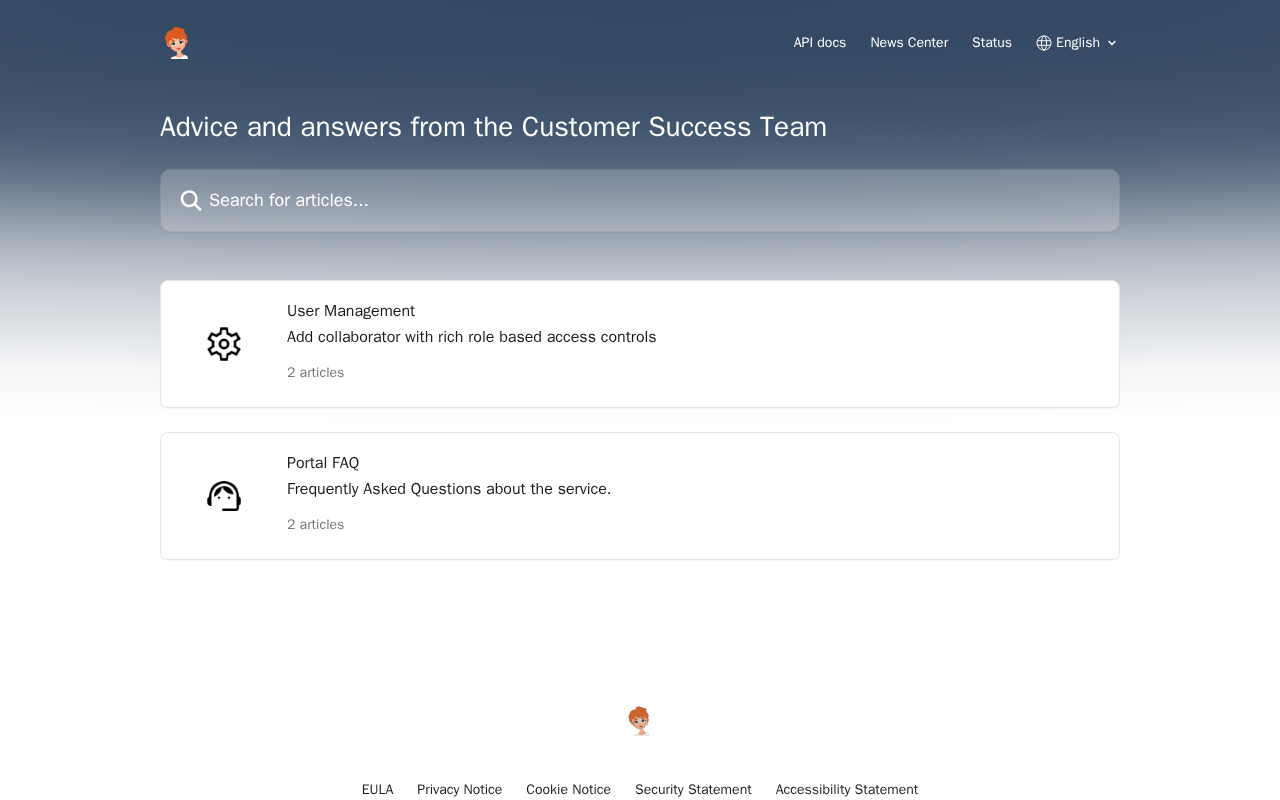This screenshot has height=800, width=1280.
Task: Open the EULA footer link
Action: 378,790
